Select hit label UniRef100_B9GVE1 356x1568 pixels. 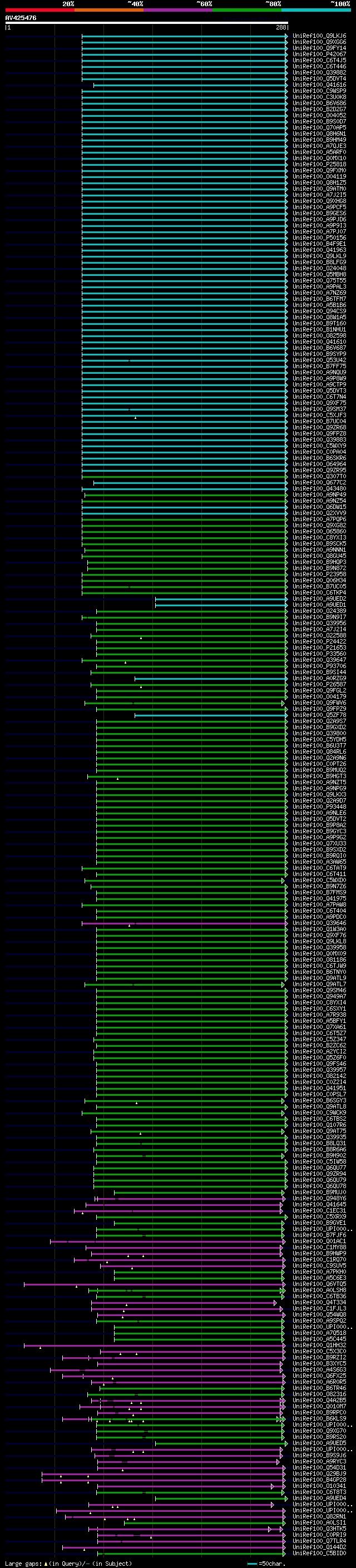[x=319, y=1222]
